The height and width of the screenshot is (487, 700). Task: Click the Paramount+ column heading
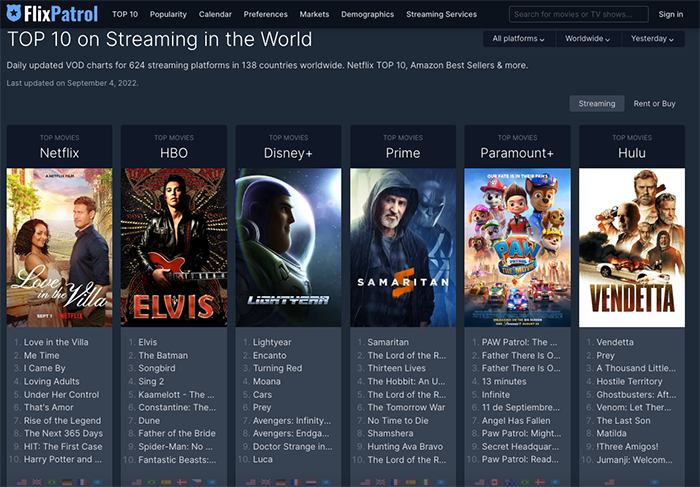pos(517,153)
